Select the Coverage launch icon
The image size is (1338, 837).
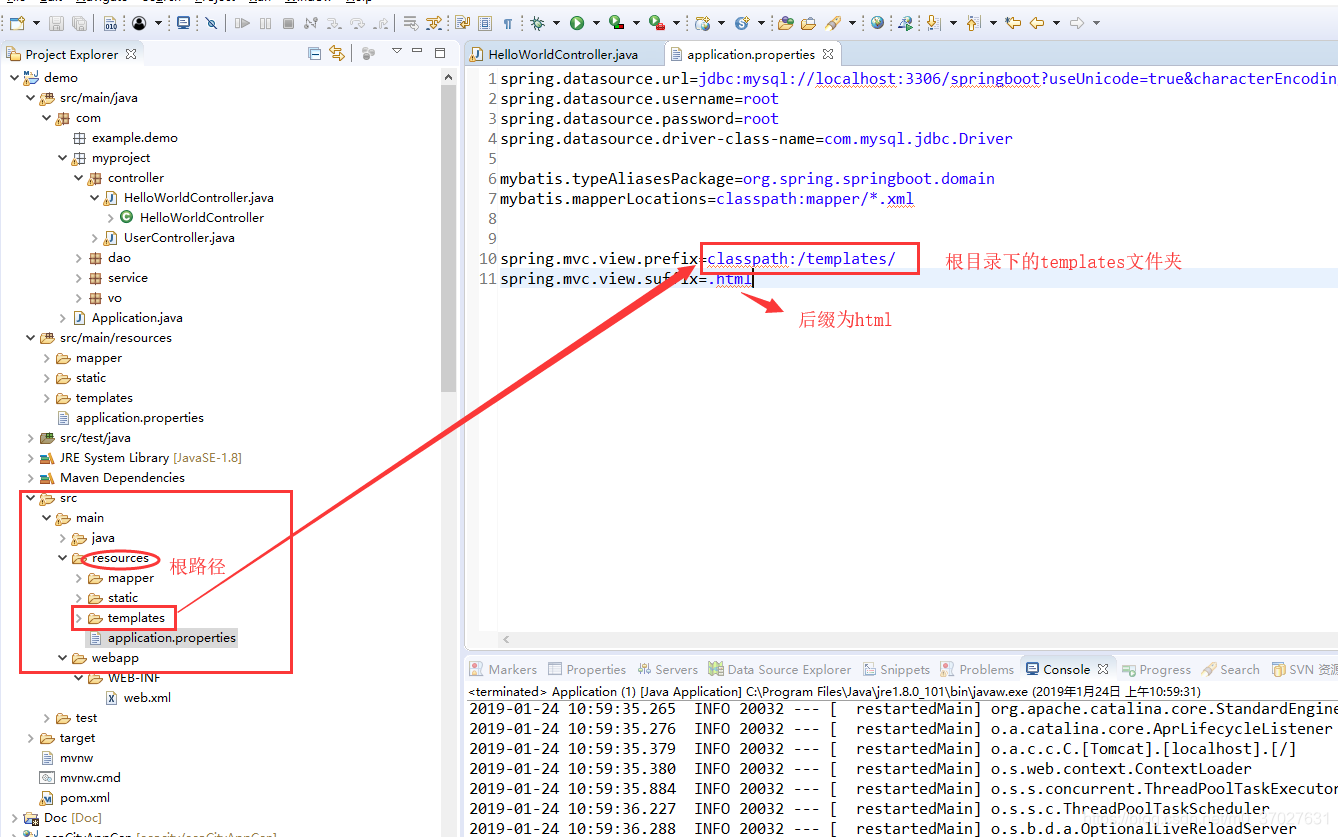tap(615, 24)
